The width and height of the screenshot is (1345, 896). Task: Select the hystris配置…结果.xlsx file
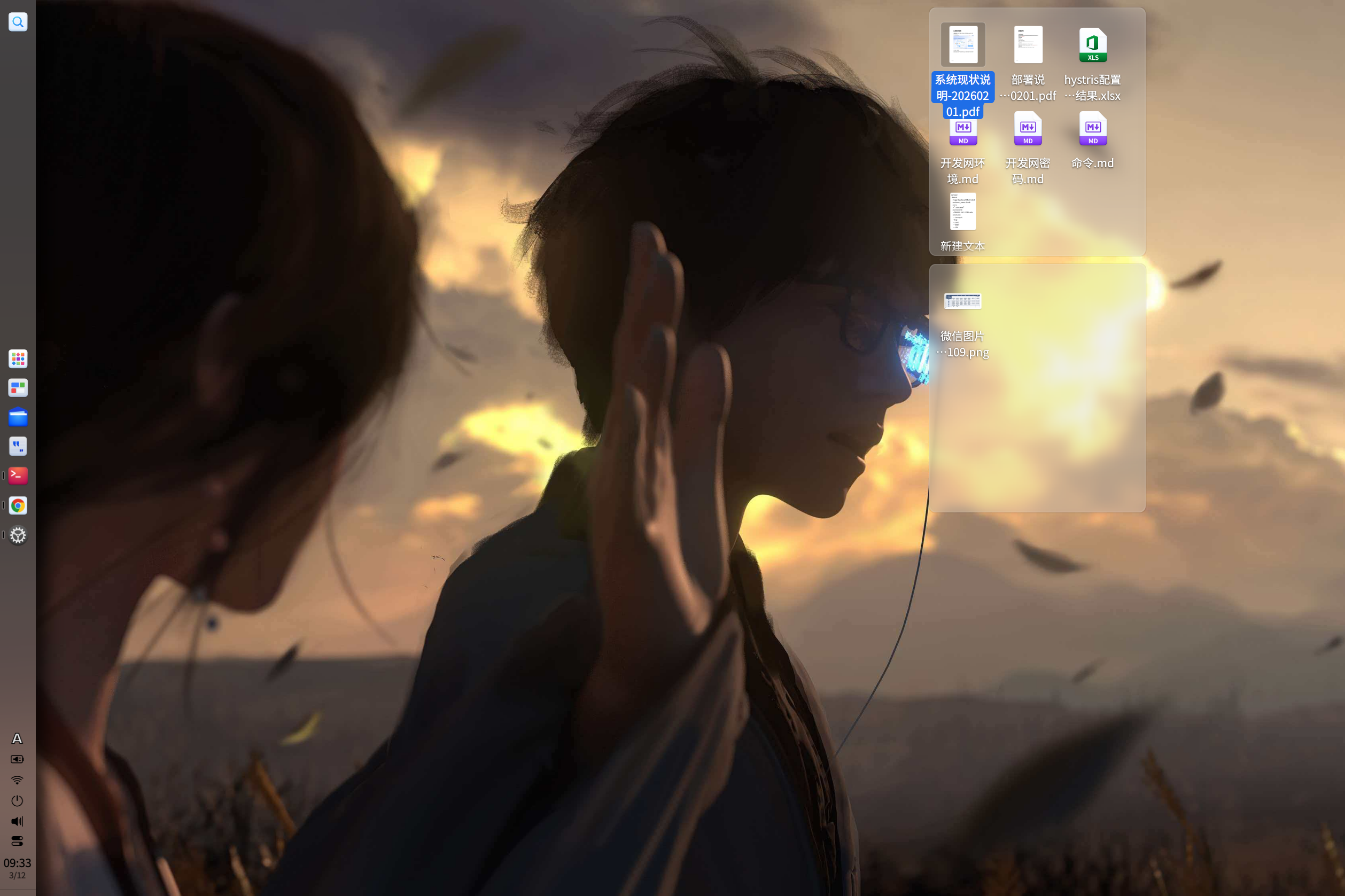click(x=1092, y=45)
